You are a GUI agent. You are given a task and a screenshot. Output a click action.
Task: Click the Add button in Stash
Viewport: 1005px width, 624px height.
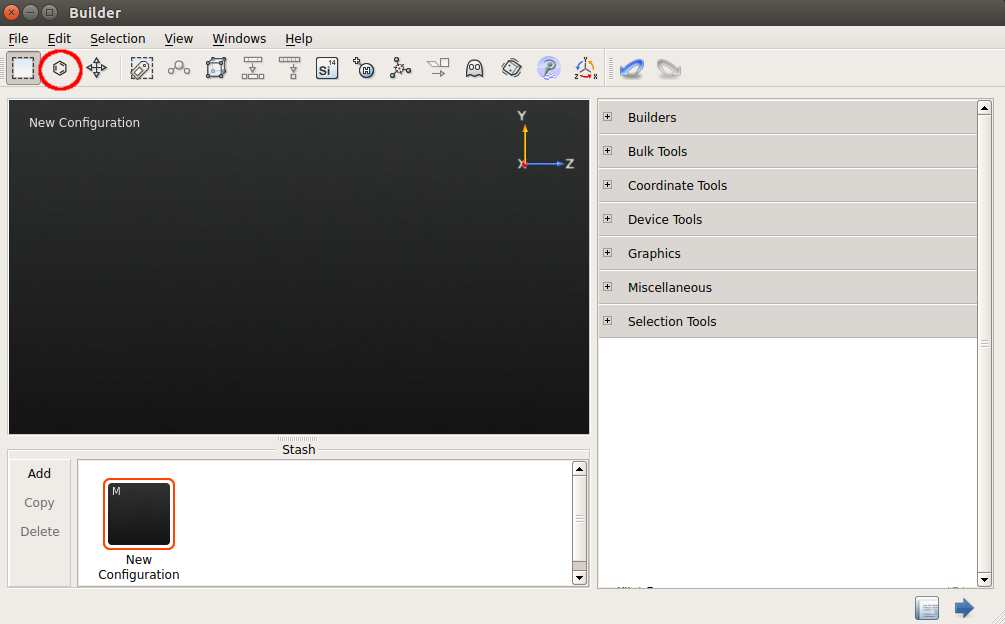click(x=39, y=473)
